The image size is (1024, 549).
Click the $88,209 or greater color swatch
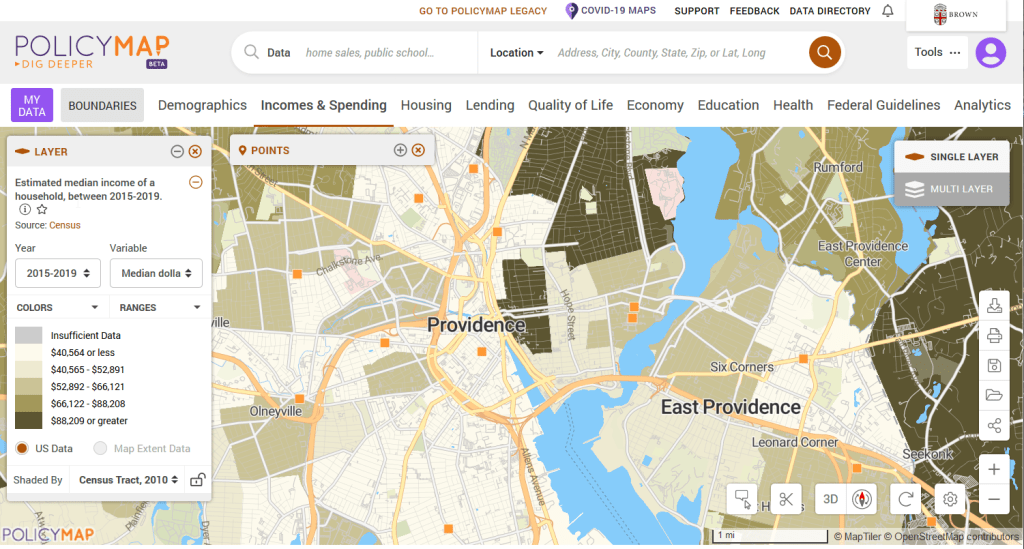29,421
